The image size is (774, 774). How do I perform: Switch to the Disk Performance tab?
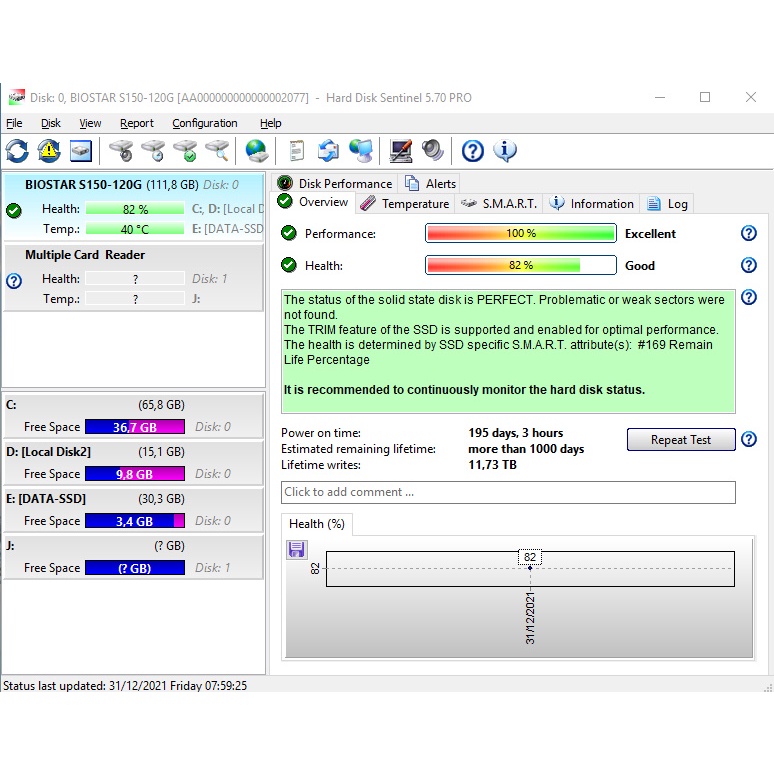coord(335,183)
